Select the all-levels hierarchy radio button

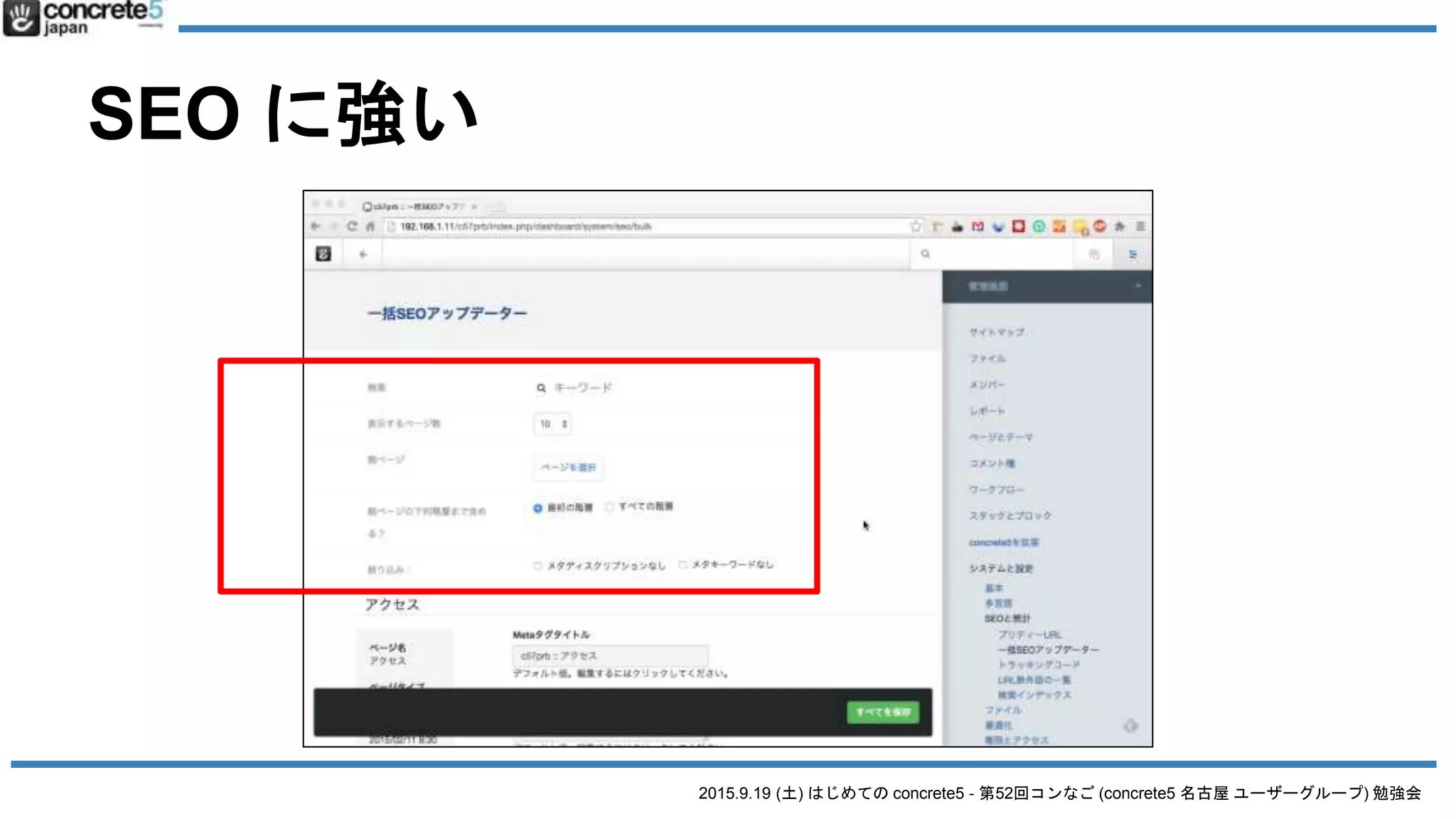(609, 507)
